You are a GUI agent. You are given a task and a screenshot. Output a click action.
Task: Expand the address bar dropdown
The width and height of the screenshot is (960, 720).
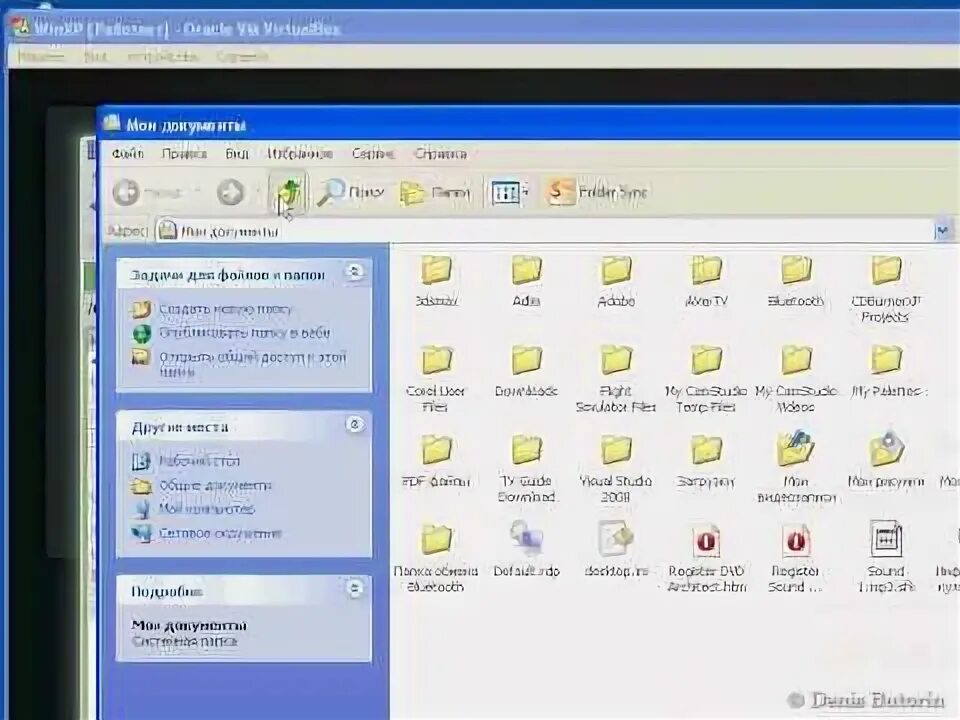[x=943, y=231]
